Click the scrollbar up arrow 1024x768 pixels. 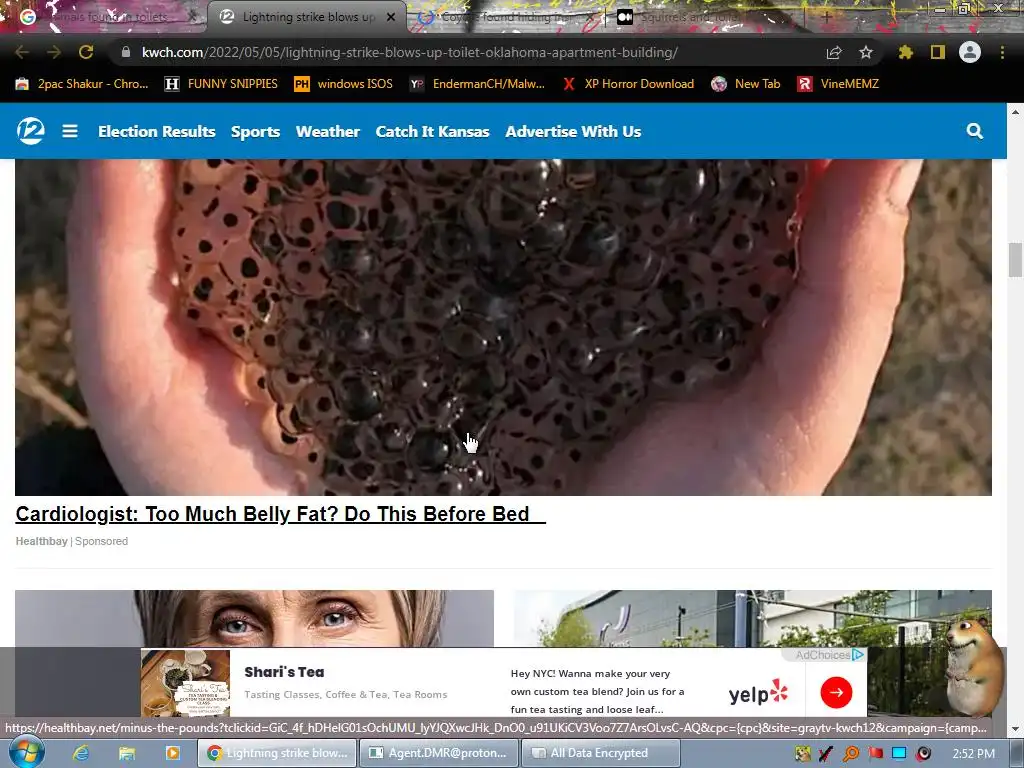tap(1016, 112)
